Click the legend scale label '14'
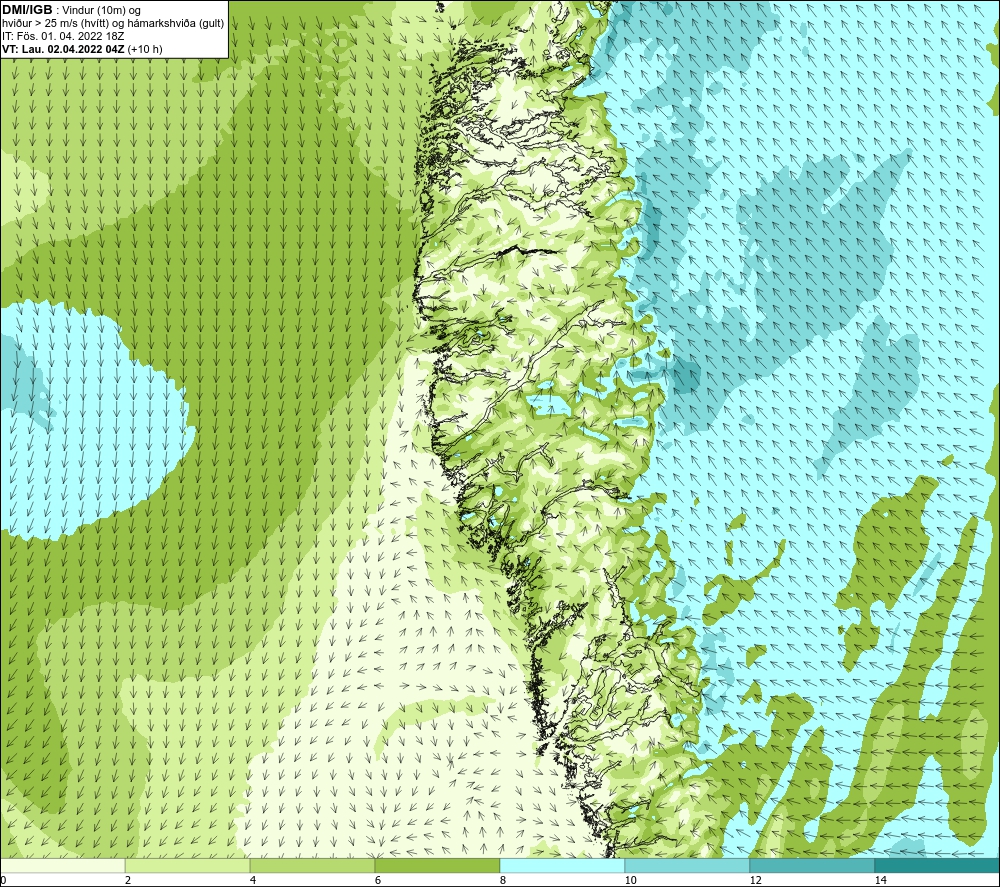This screenshot has width=1000, height=887. click(x=880, y=881)
